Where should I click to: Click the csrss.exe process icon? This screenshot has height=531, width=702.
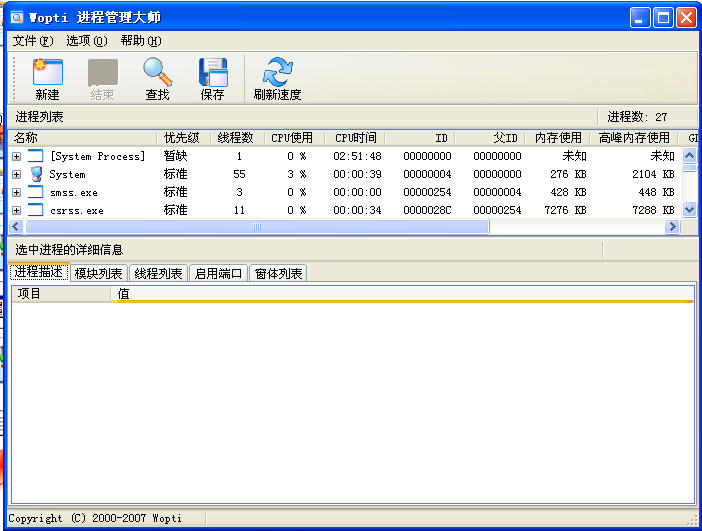tap(36, 210)
